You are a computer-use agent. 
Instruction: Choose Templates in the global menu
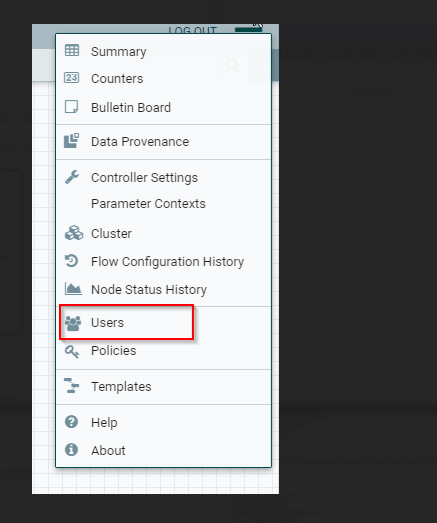point(163,387)
